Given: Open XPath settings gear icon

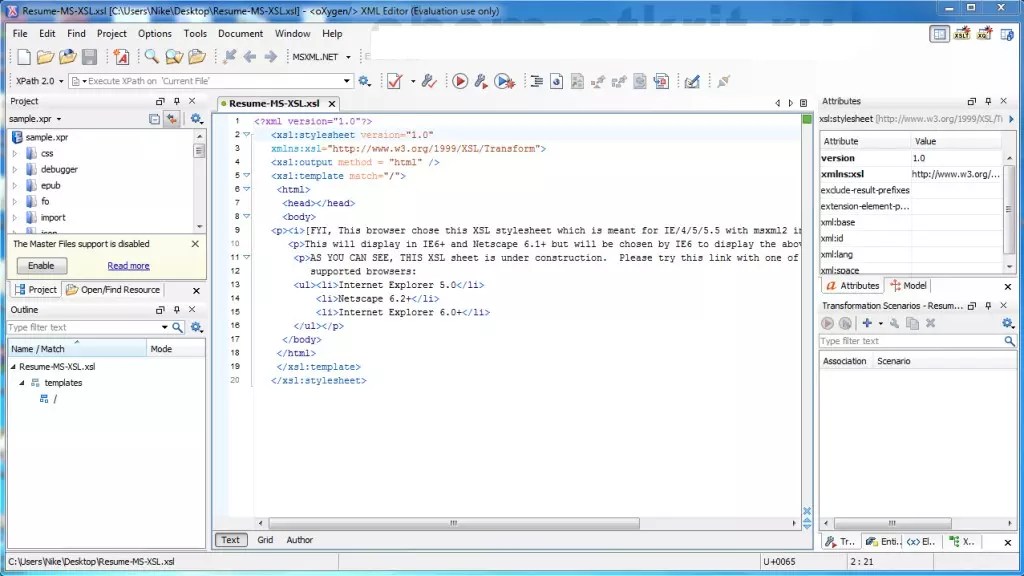Looking at the screenshot, I should click(x=364, y=81).
